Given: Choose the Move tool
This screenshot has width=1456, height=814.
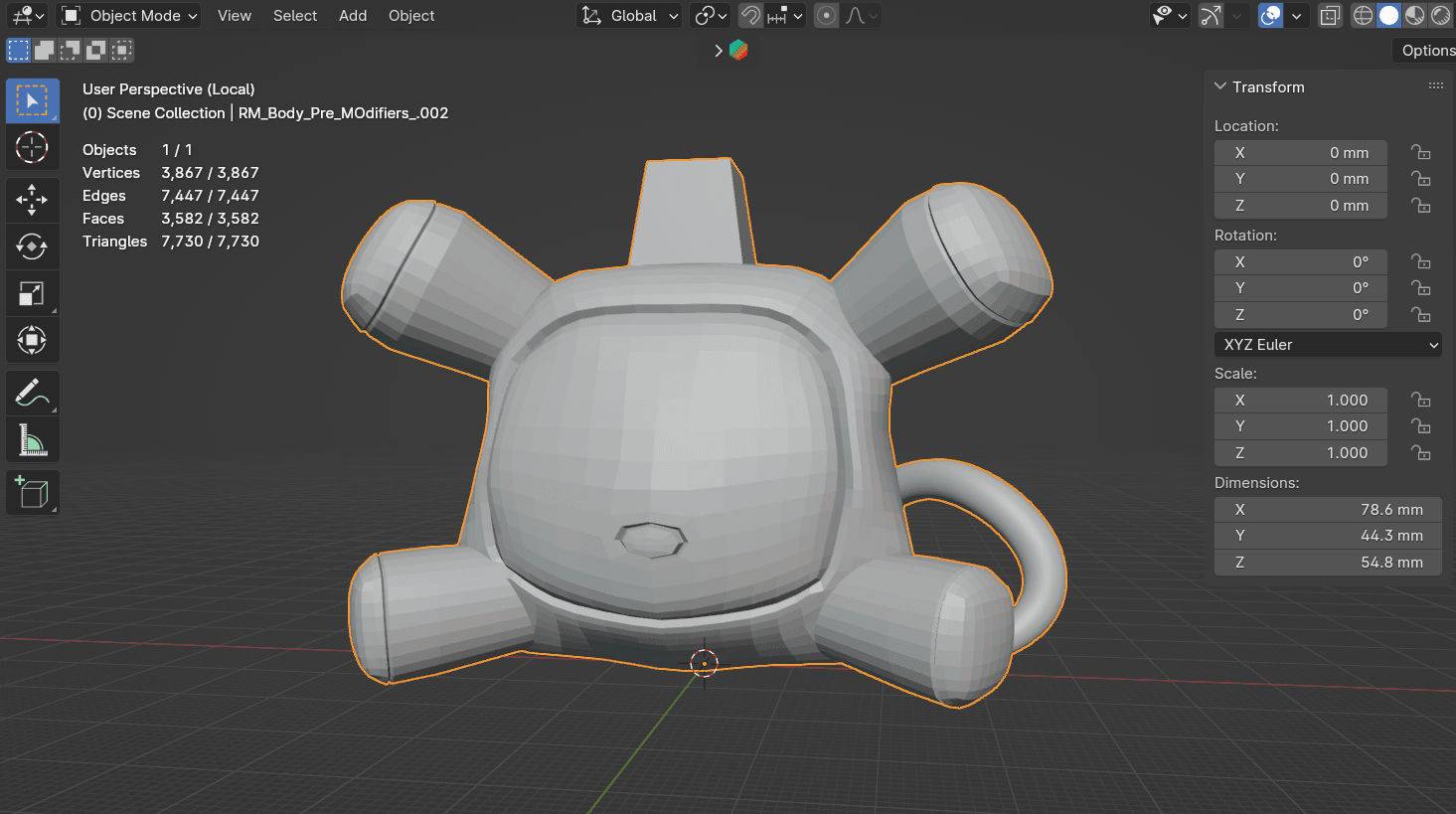Looking at the screenshot, I should pyautogui.click(x=32, y=200).
